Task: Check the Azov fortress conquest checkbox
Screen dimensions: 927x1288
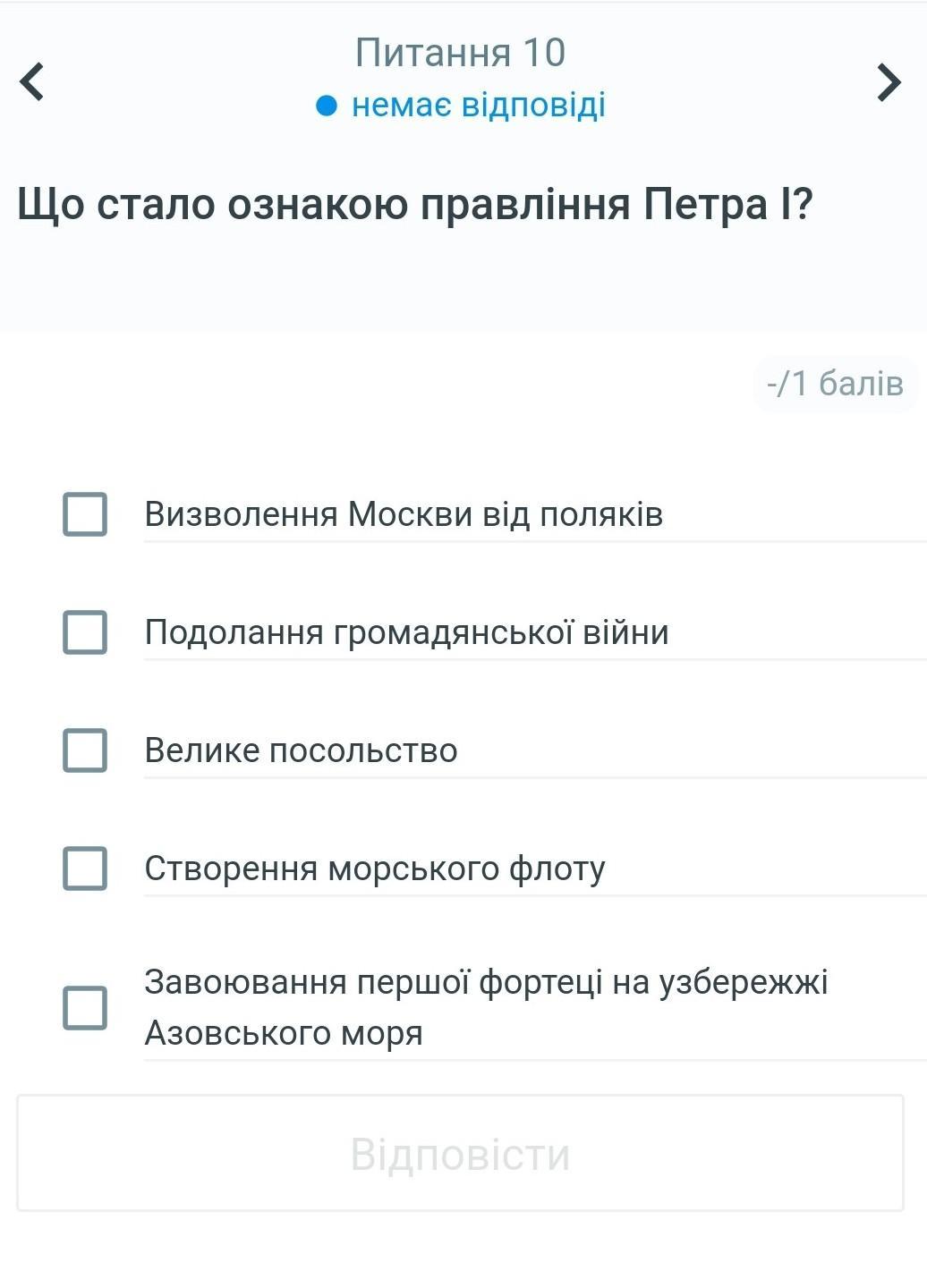Action: coord(85,1008)
